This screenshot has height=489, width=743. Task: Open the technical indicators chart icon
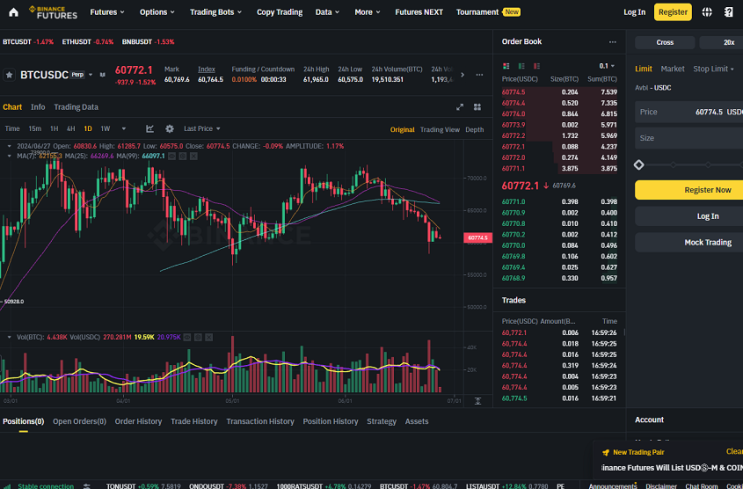[x=150, y=128]
